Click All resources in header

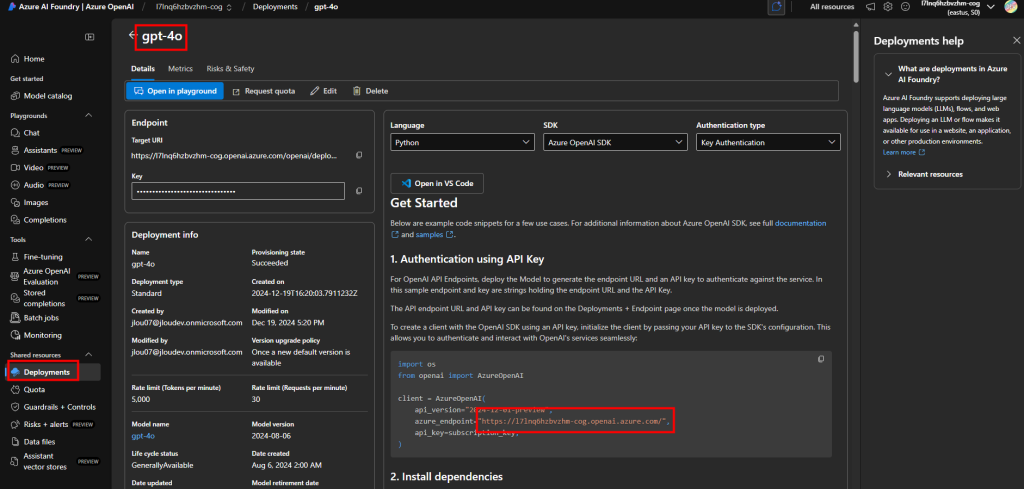pos(832,7)
